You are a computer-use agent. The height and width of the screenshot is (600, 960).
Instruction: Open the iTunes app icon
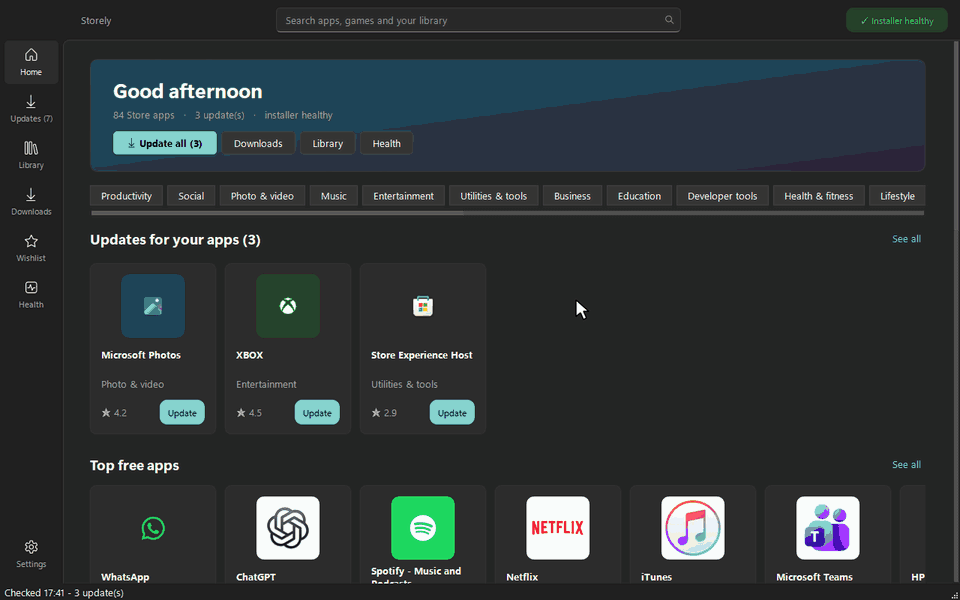click(693, 528)
